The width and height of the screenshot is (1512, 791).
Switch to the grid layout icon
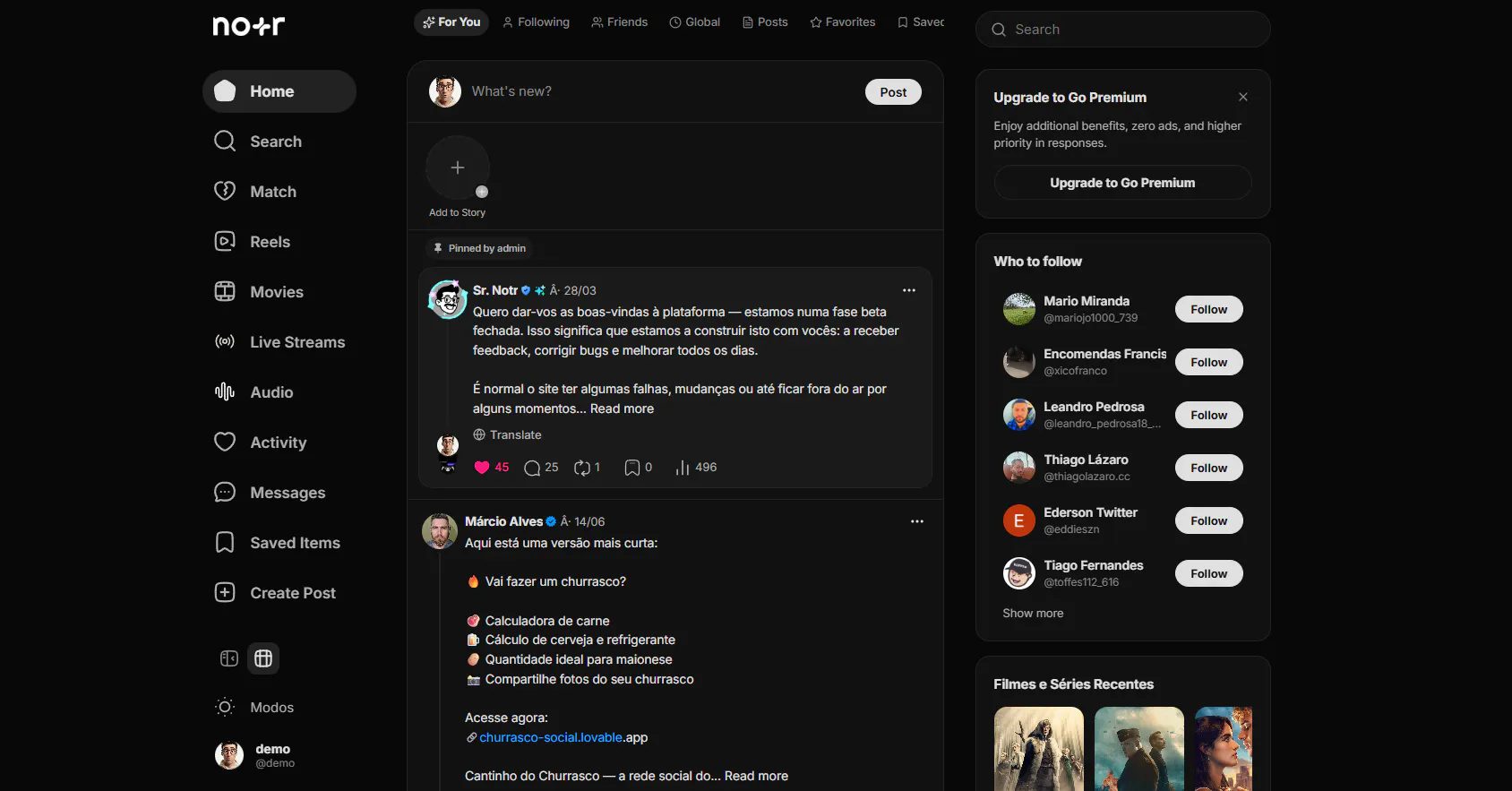coord(263,658)
